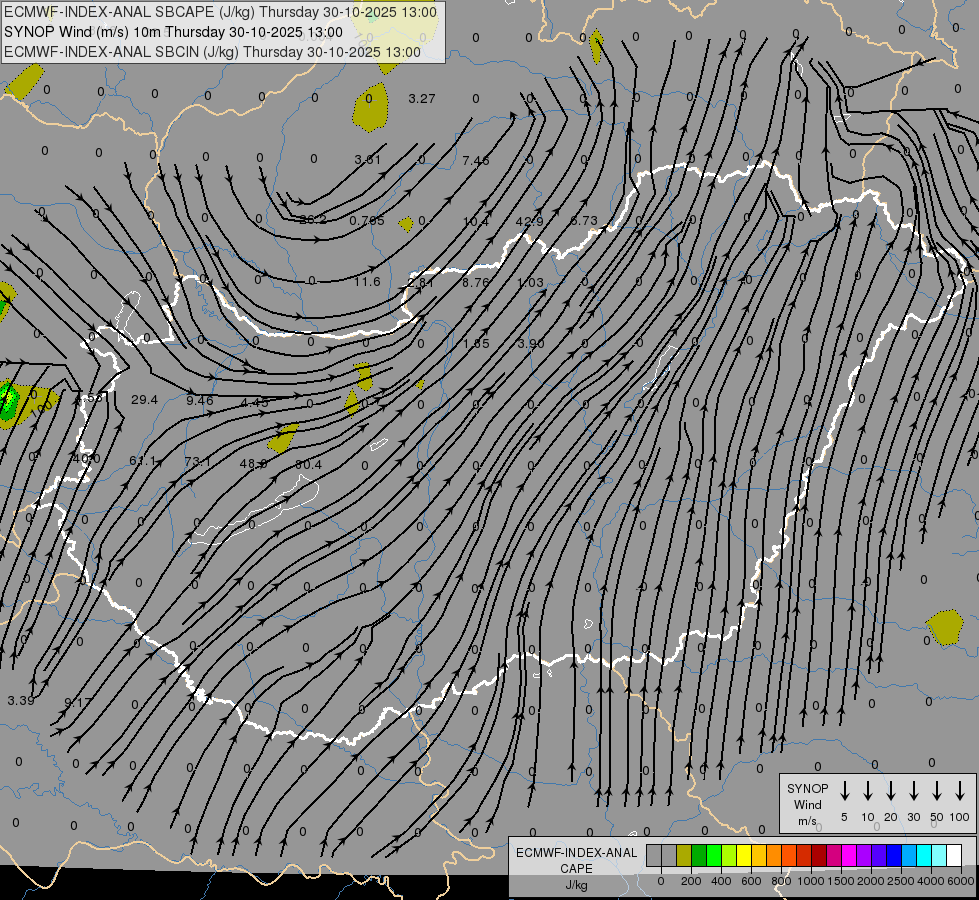This screenshot has width=979, height=900.
Task: Click the map value 5.73
Action: tap(584, 220)
